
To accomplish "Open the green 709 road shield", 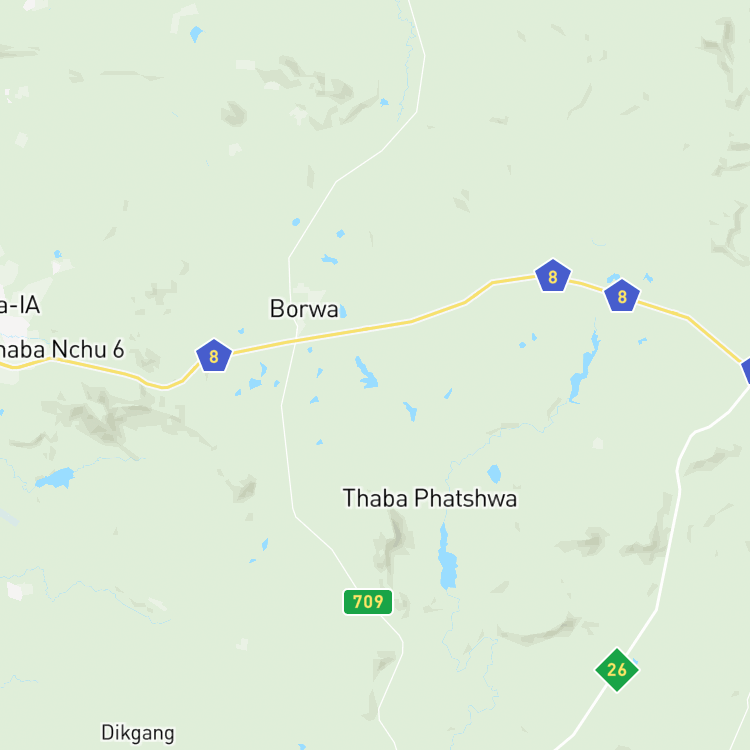I will tap(368, 601).
